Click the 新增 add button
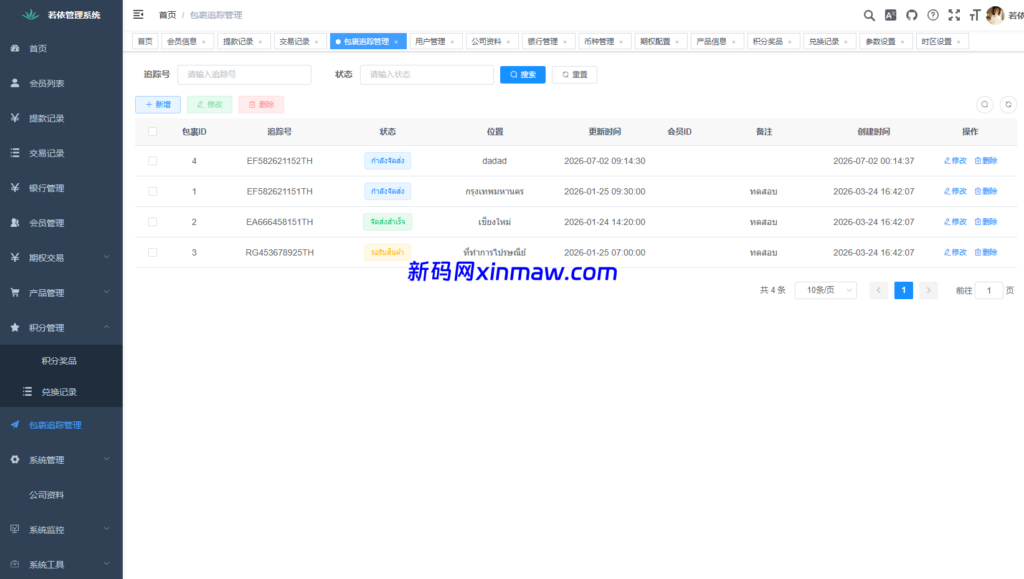The width and height of the screenshot is (1024, 579). pyautogui.click(x=157, y=104)
